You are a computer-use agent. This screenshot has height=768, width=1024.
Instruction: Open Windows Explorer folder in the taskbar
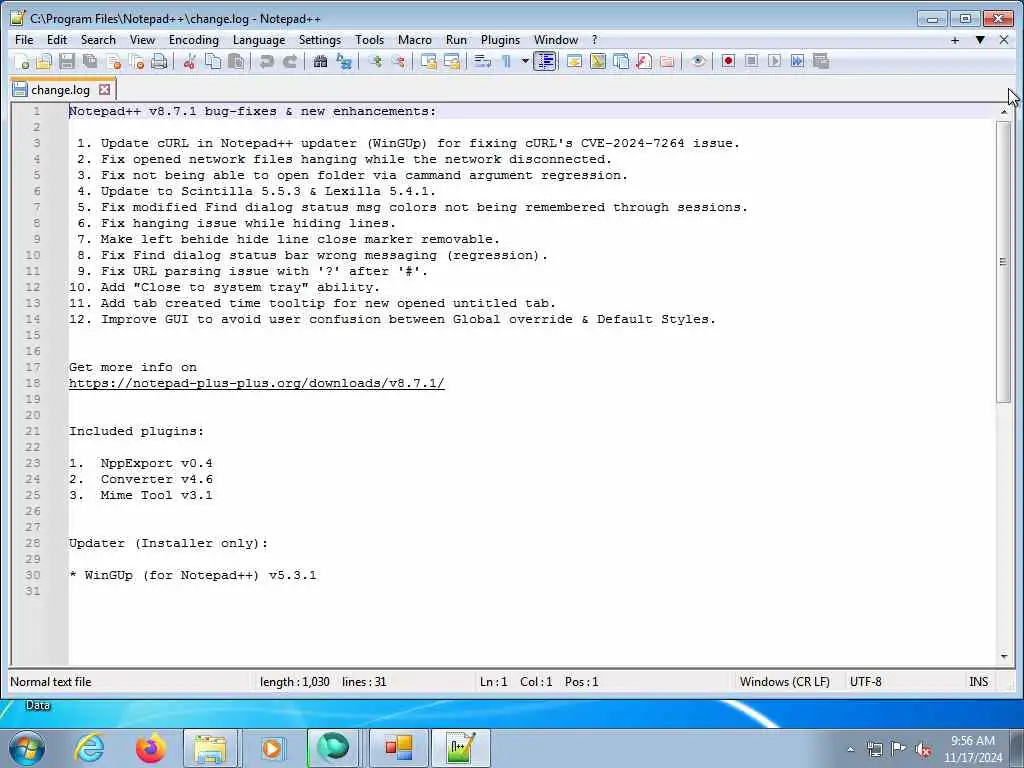coord(210,748)
